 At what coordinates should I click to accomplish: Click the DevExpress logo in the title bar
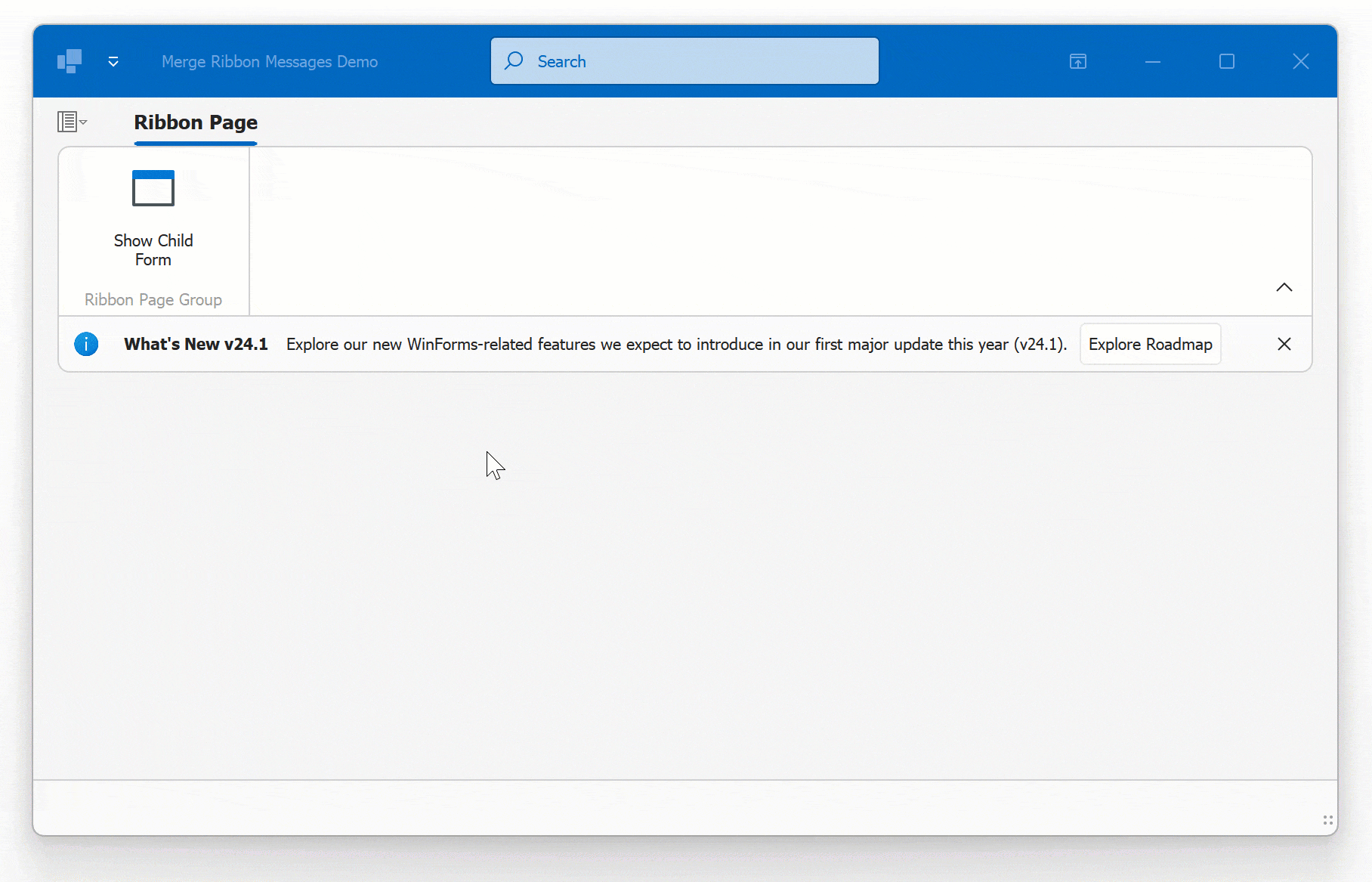69,61
